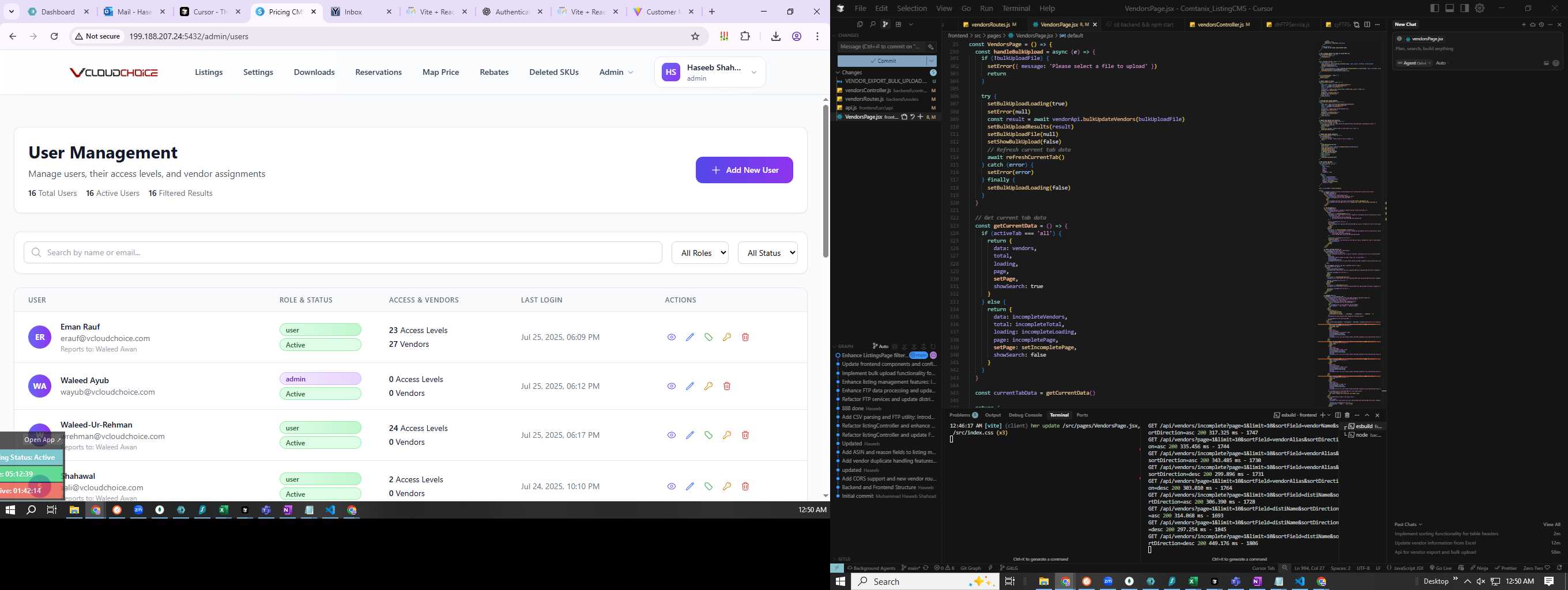Click View All past chats link
The width and height of the screenshot is (1568, 590).
[x=1551, y=524]
